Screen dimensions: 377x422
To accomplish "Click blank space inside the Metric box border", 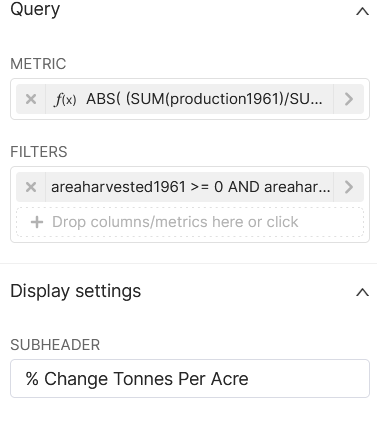I will [x=190, y=116].
